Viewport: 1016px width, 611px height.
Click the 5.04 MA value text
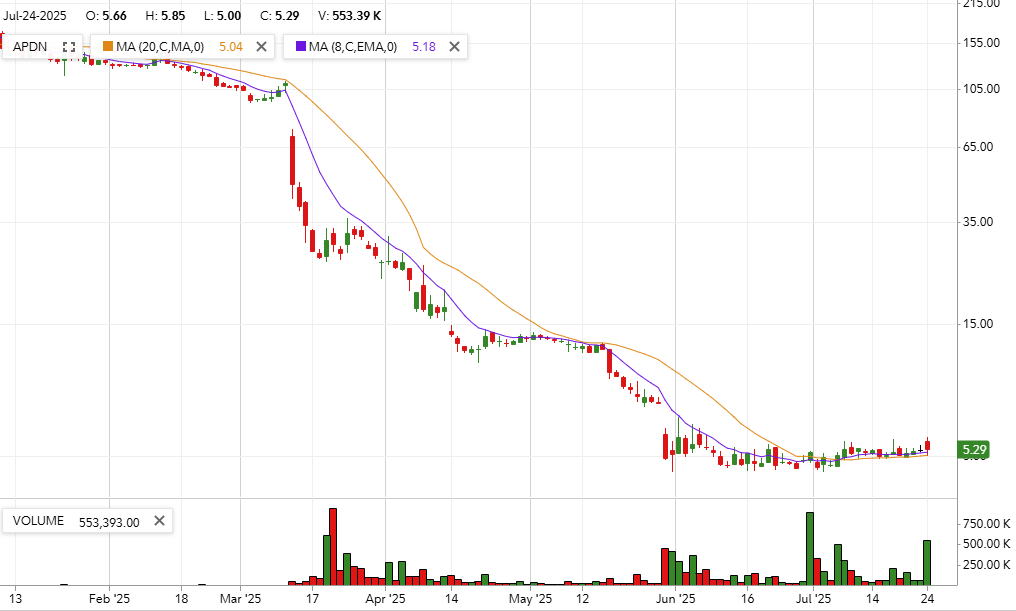[231, 47]
